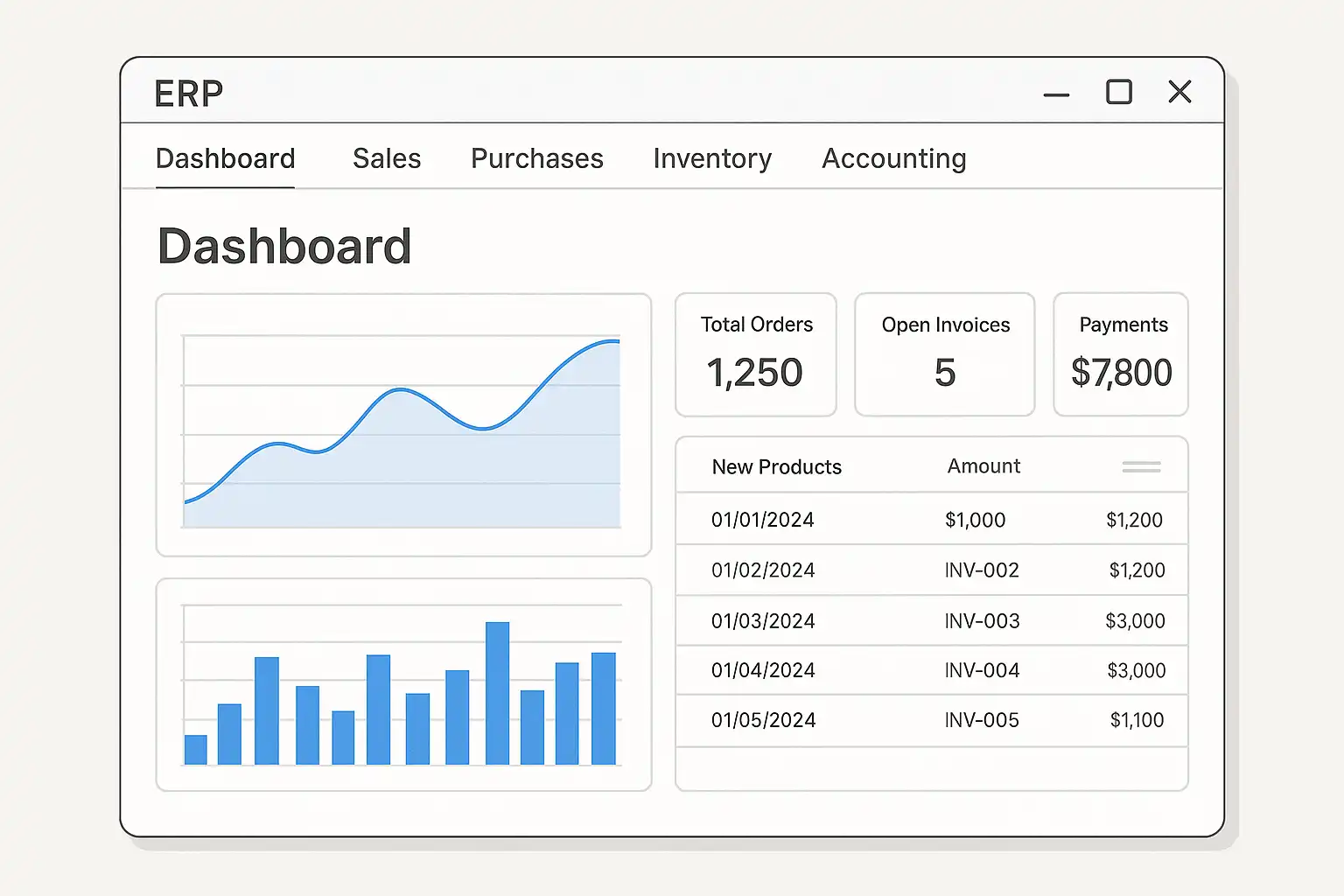Go to the Inventory tab
1344x896 pixels.
pos(712,158)
